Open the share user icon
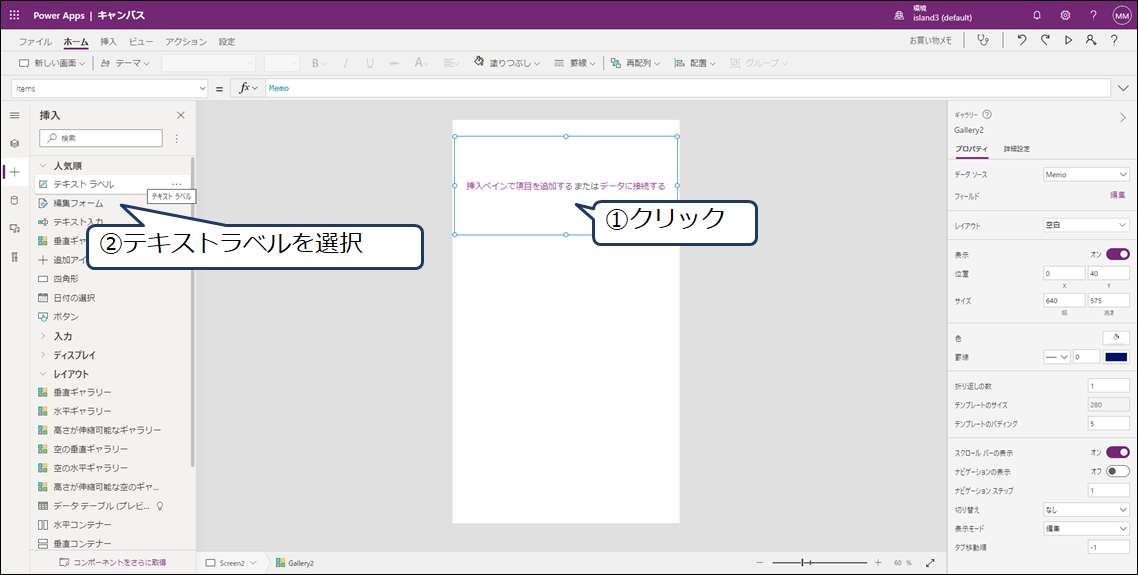Screen dimensions: 1138x575 coord(1091,41)
